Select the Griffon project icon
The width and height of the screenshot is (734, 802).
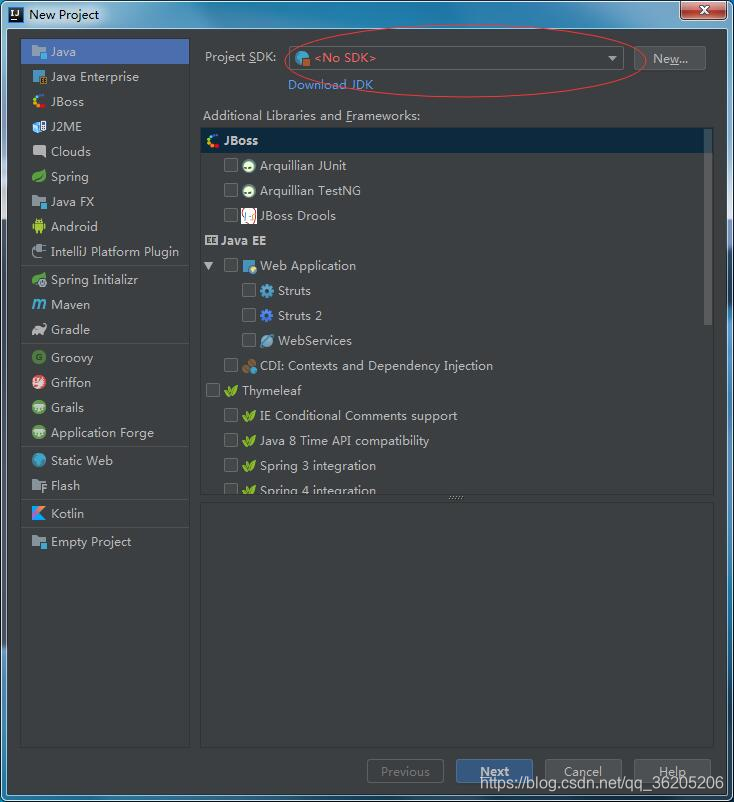(x=39, y=382)
